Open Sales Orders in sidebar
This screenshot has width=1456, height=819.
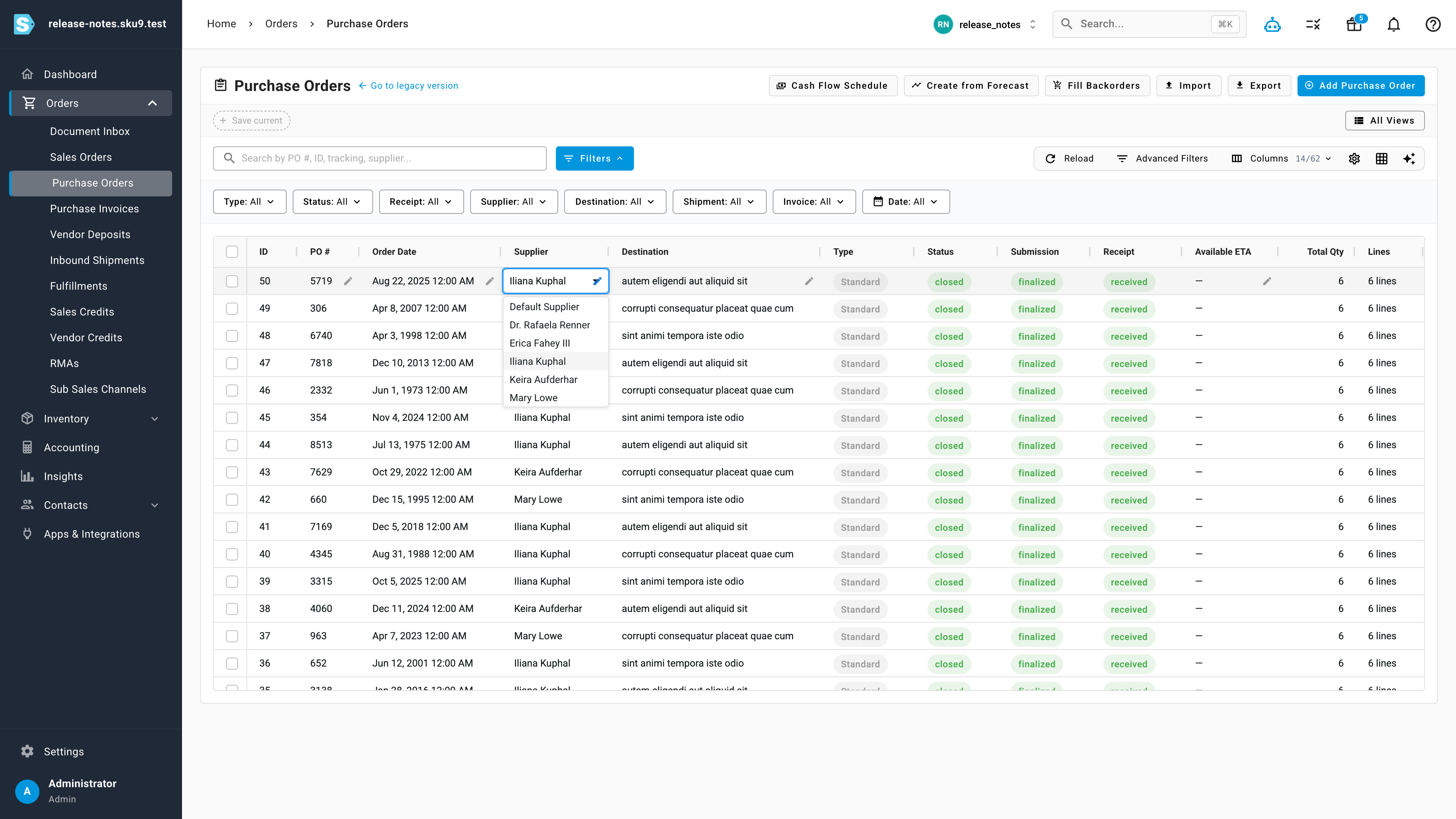[x=81, y=157]
